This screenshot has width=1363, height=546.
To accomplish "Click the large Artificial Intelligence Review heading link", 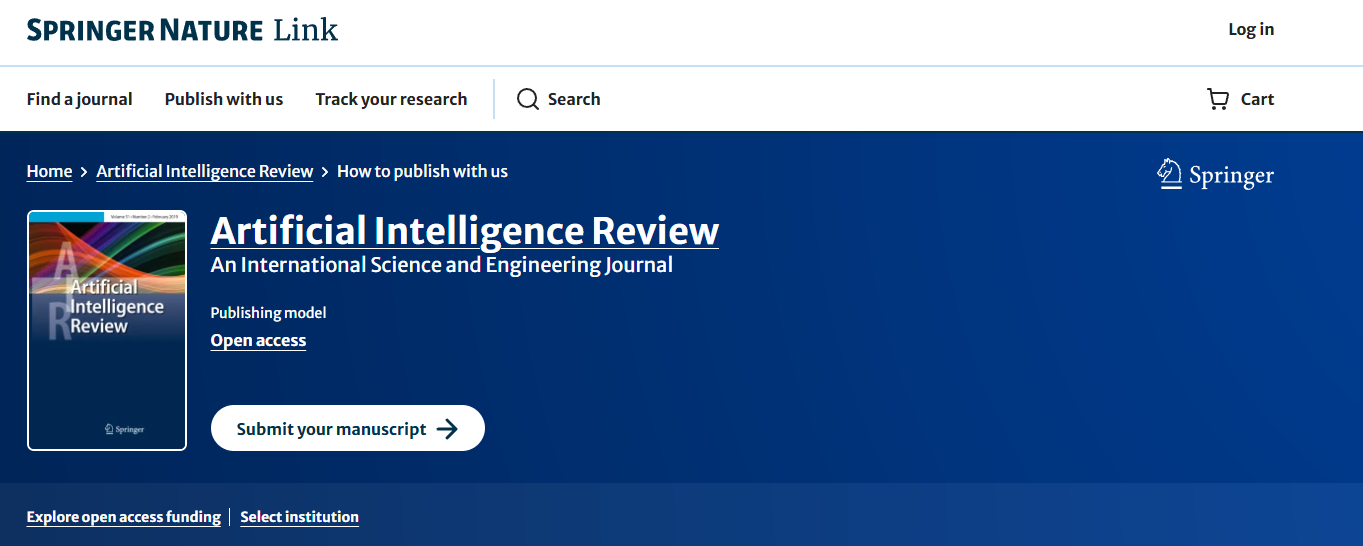I will coord(464,231).
